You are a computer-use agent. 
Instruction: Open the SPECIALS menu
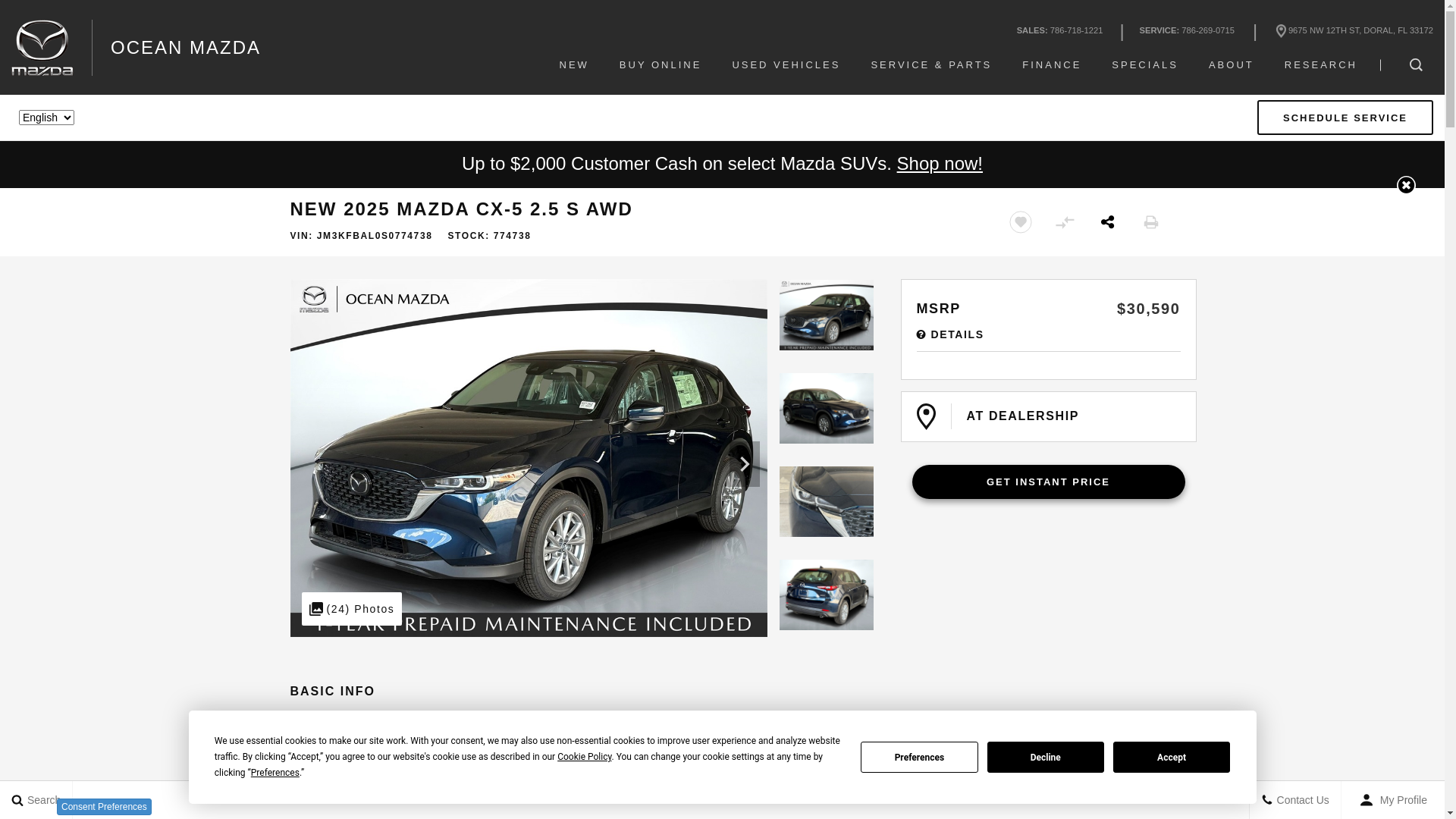tap(1145, 65)
